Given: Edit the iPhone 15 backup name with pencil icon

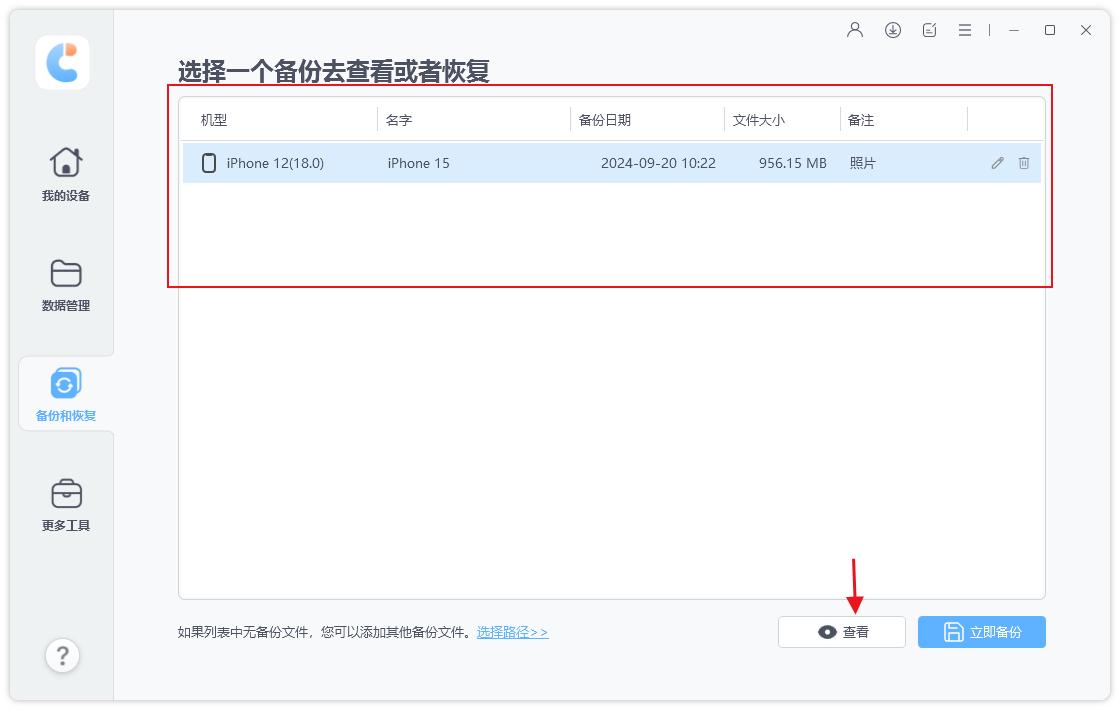Looking at the screenshot, I should click(996, 163).
